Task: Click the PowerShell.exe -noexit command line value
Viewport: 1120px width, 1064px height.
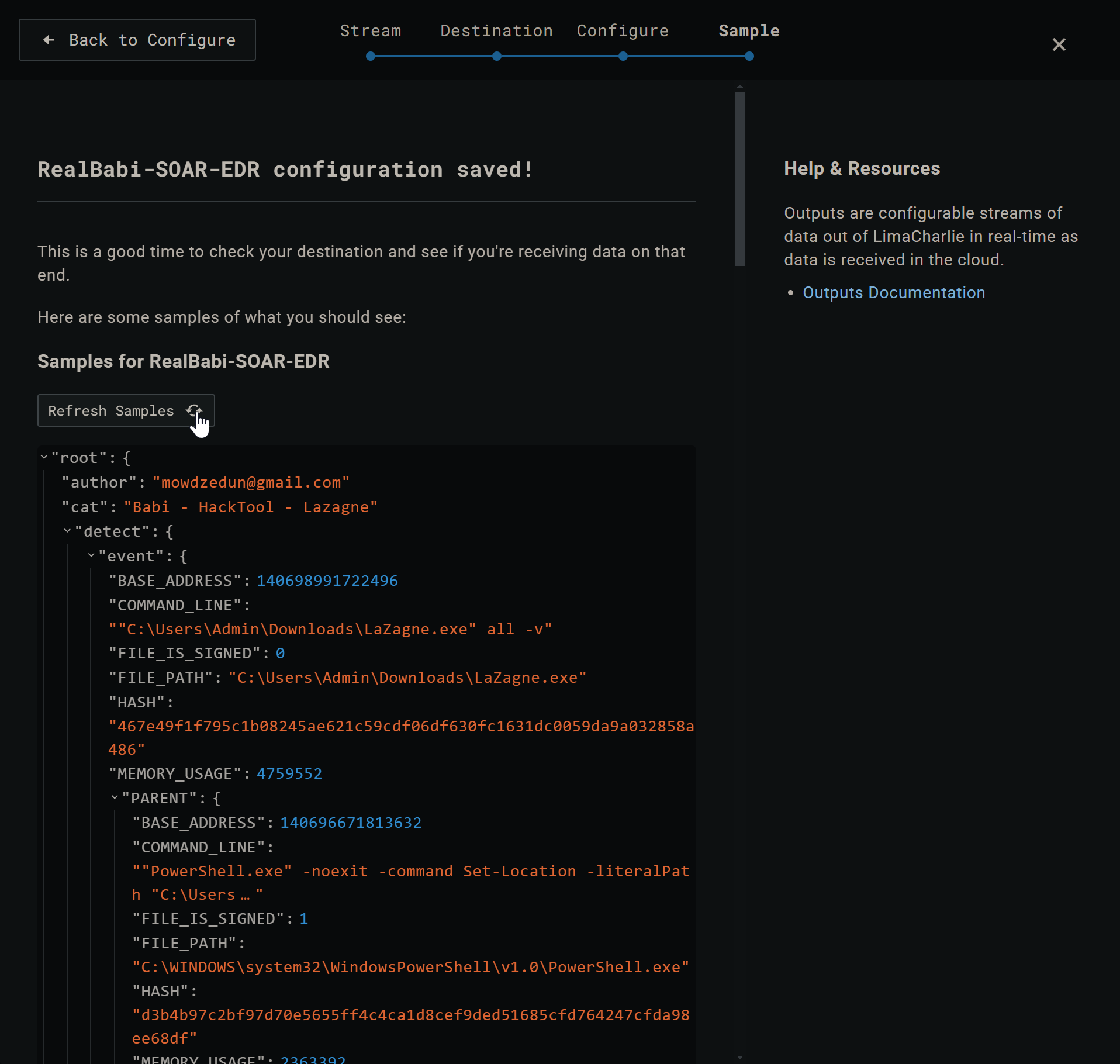Action: click(x=410, y=883)
